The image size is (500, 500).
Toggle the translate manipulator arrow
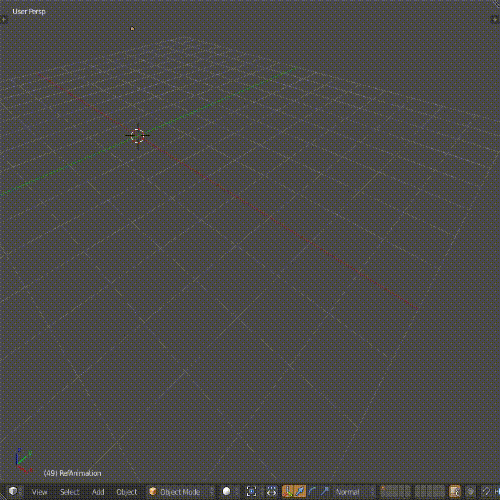pos(300,492)
